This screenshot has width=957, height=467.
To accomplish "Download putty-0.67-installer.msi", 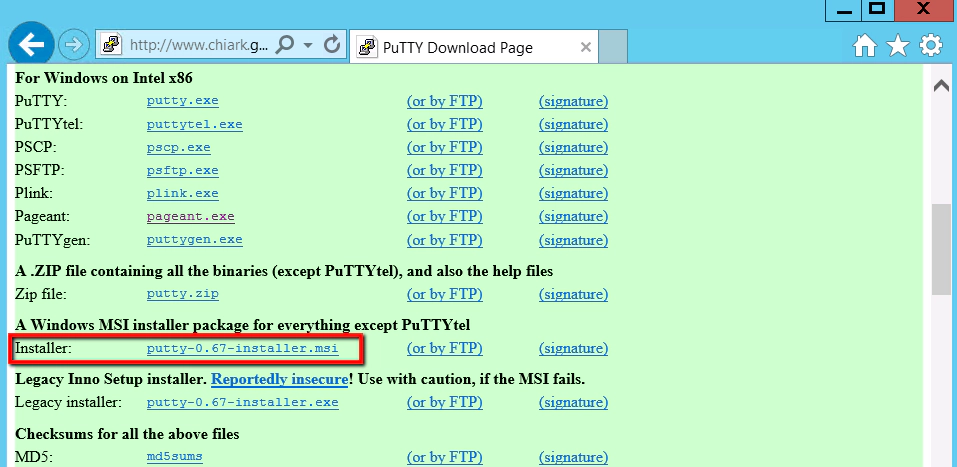I will tap(242, 349).
